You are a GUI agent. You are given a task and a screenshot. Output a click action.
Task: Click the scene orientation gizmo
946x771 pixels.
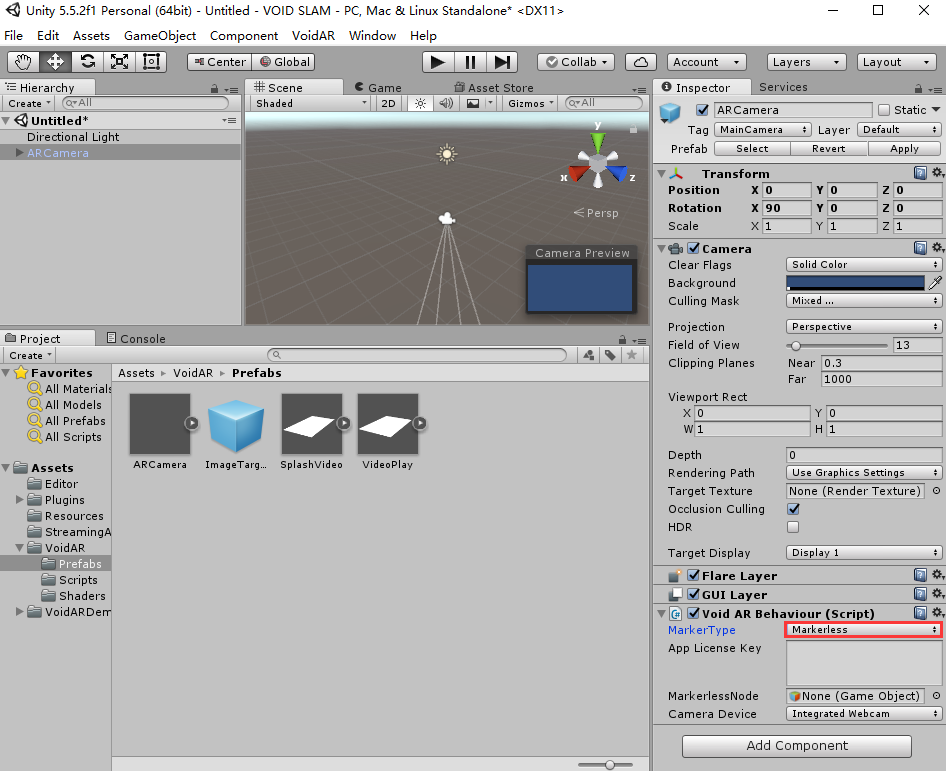(x=598, y=162)
